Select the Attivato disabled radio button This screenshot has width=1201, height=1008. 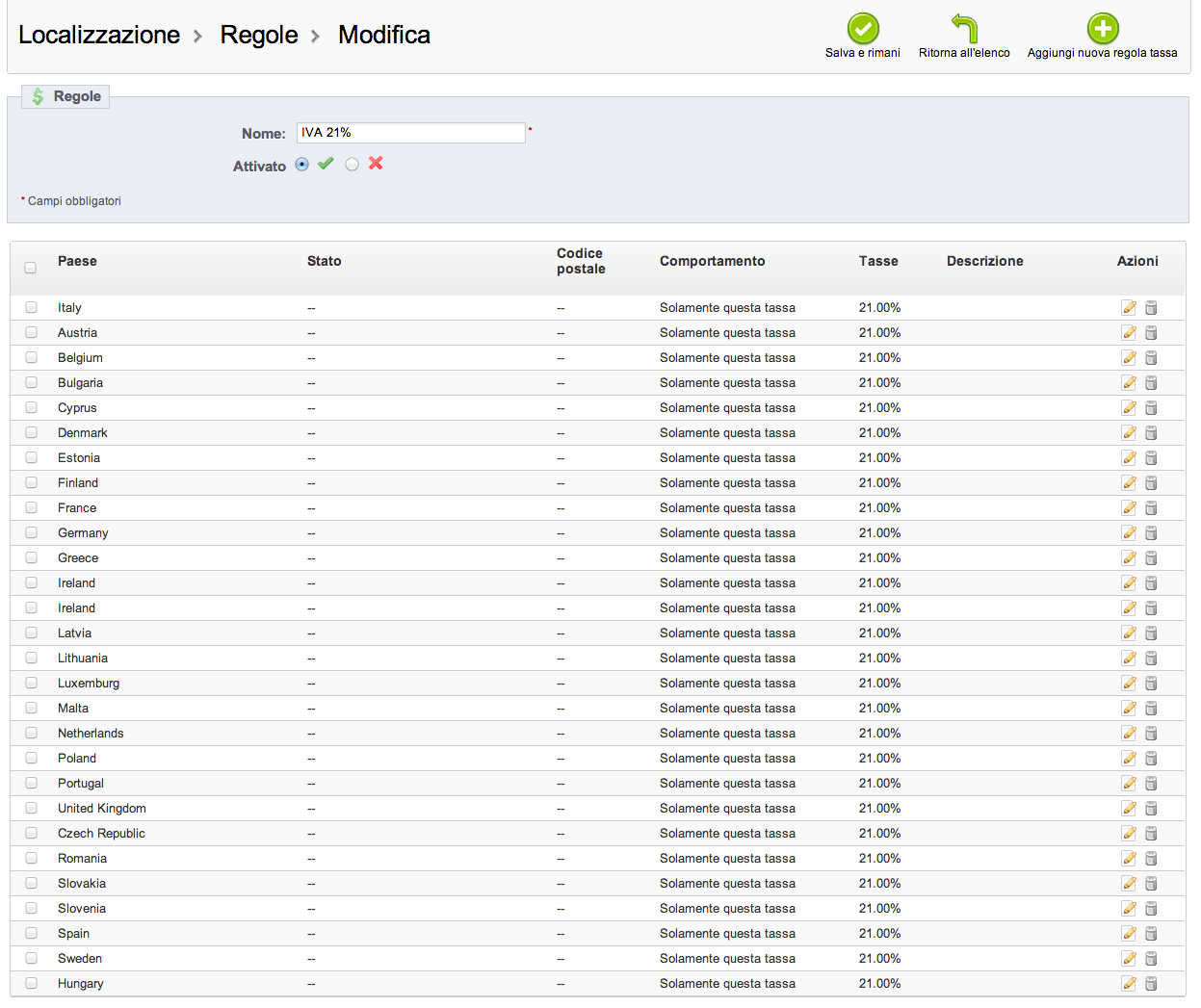tap(352, 165)
